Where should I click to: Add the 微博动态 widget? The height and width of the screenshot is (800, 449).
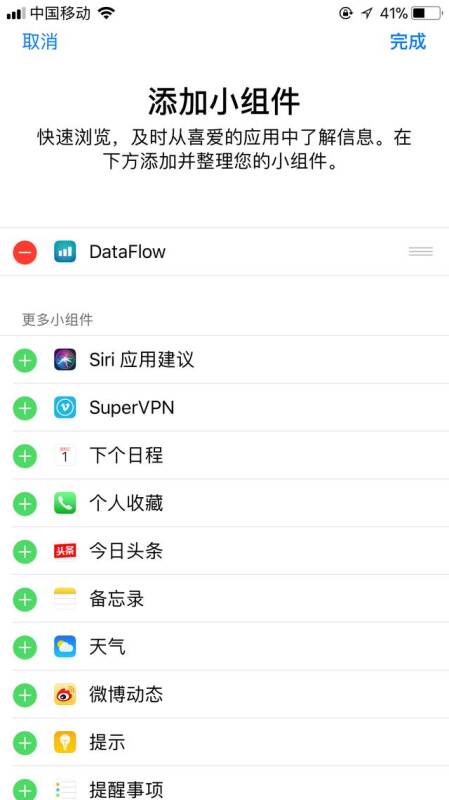click(25, 695)
